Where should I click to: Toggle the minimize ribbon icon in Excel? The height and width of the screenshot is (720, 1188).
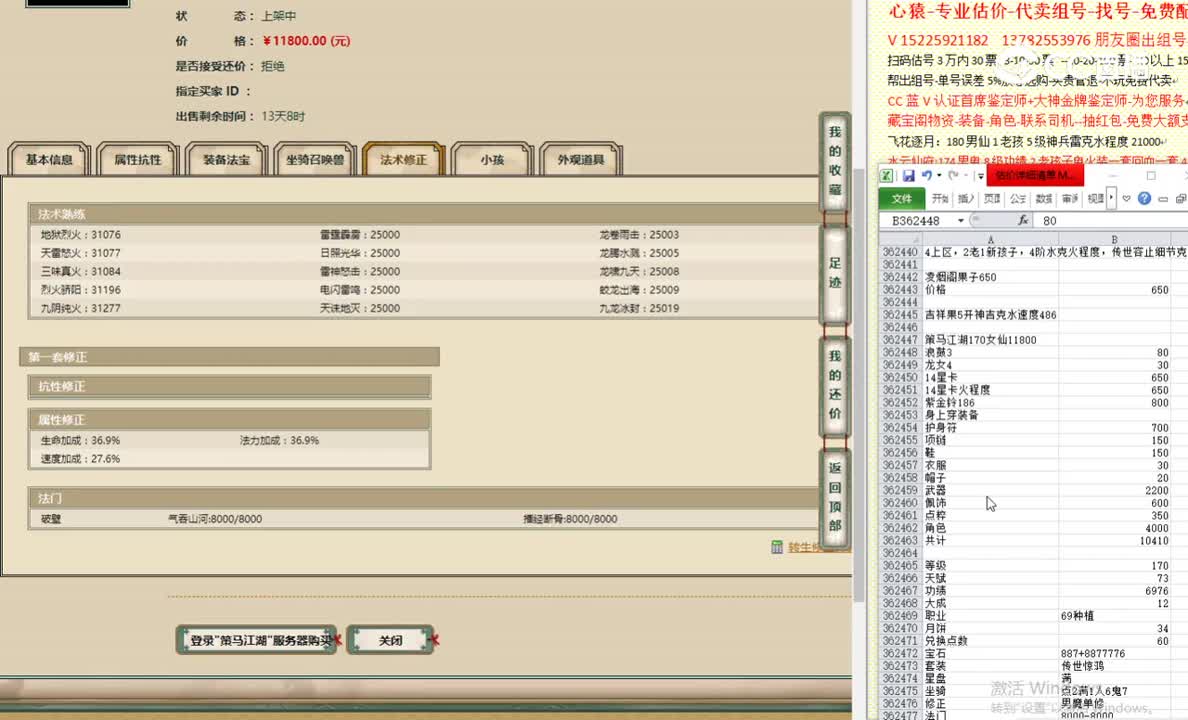1165,198
